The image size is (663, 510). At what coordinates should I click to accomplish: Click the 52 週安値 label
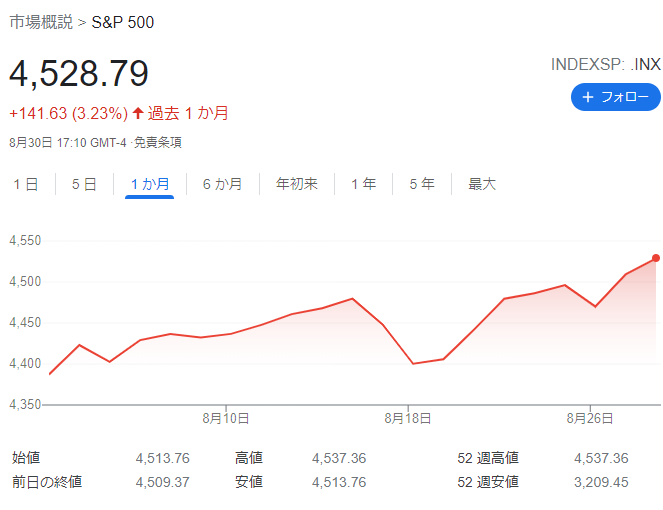(488, 482)
